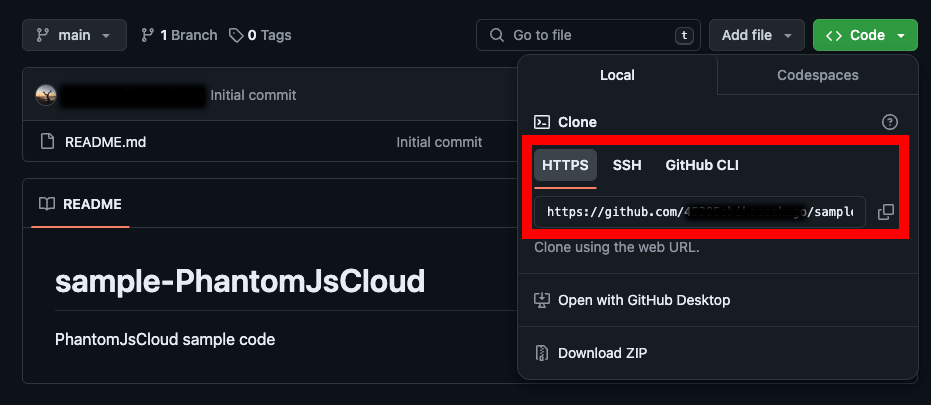
Task: Click the clone URL text field
Action: pos(699,212)
